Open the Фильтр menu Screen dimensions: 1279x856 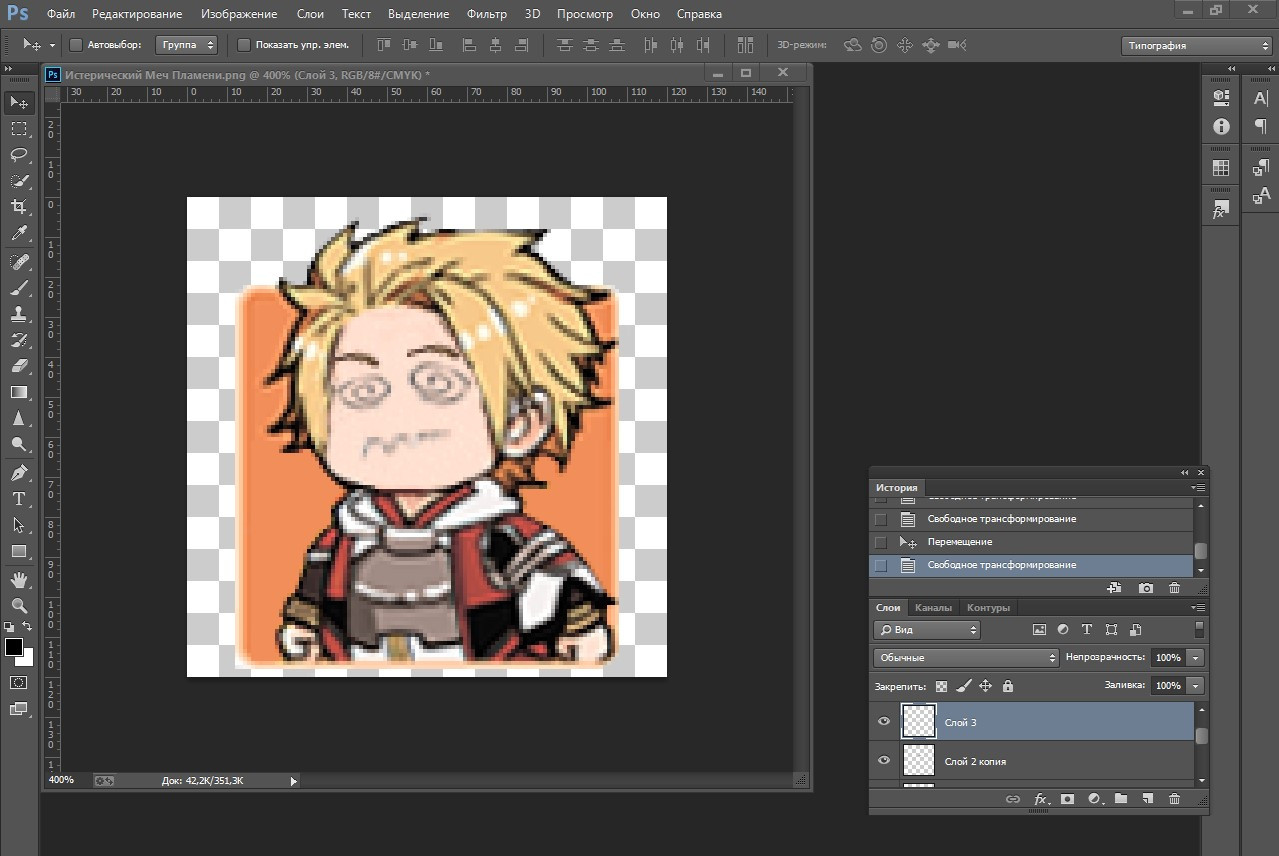click(487, 14)
